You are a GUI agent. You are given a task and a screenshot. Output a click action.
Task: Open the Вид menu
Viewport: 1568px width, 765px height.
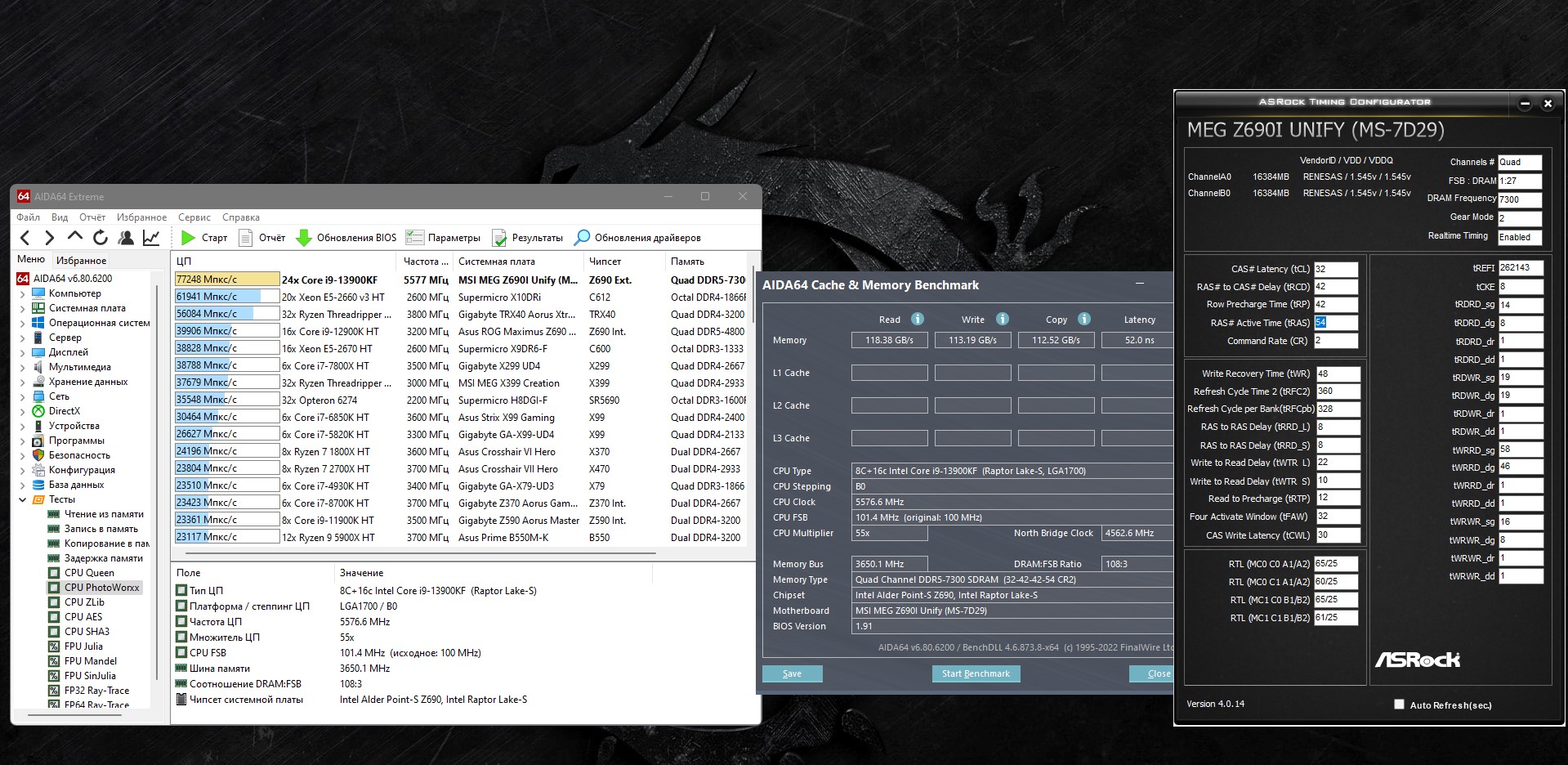[60, 217]
